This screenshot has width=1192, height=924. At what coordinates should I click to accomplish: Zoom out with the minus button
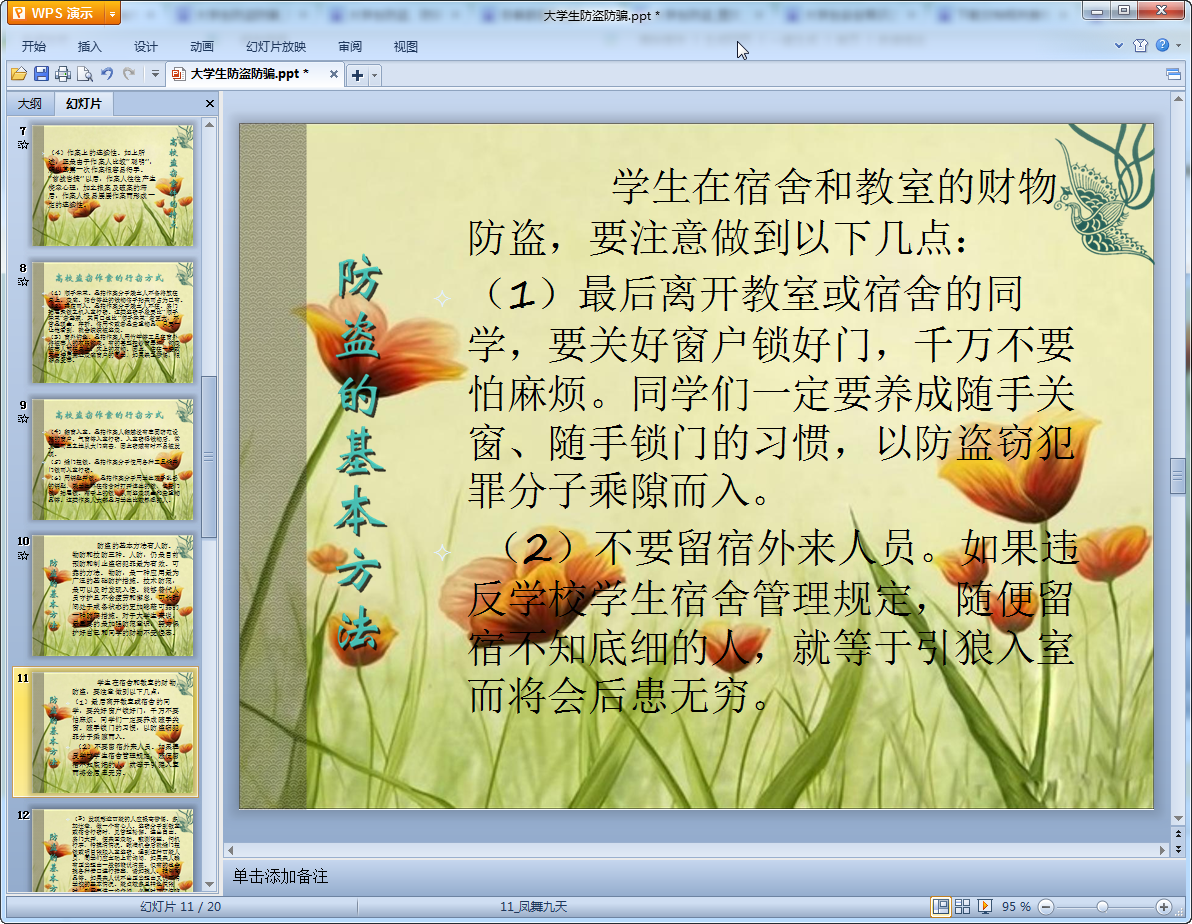[x=1046, y=907]
